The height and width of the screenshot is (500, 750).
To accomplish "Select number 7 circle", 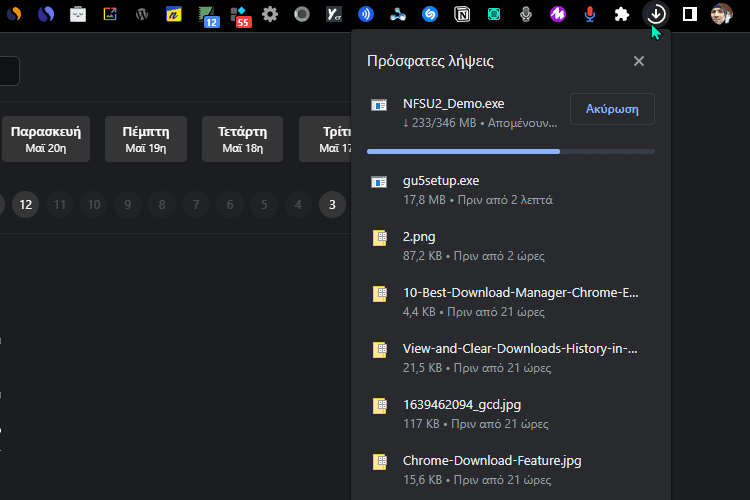I will pos(196,205).
